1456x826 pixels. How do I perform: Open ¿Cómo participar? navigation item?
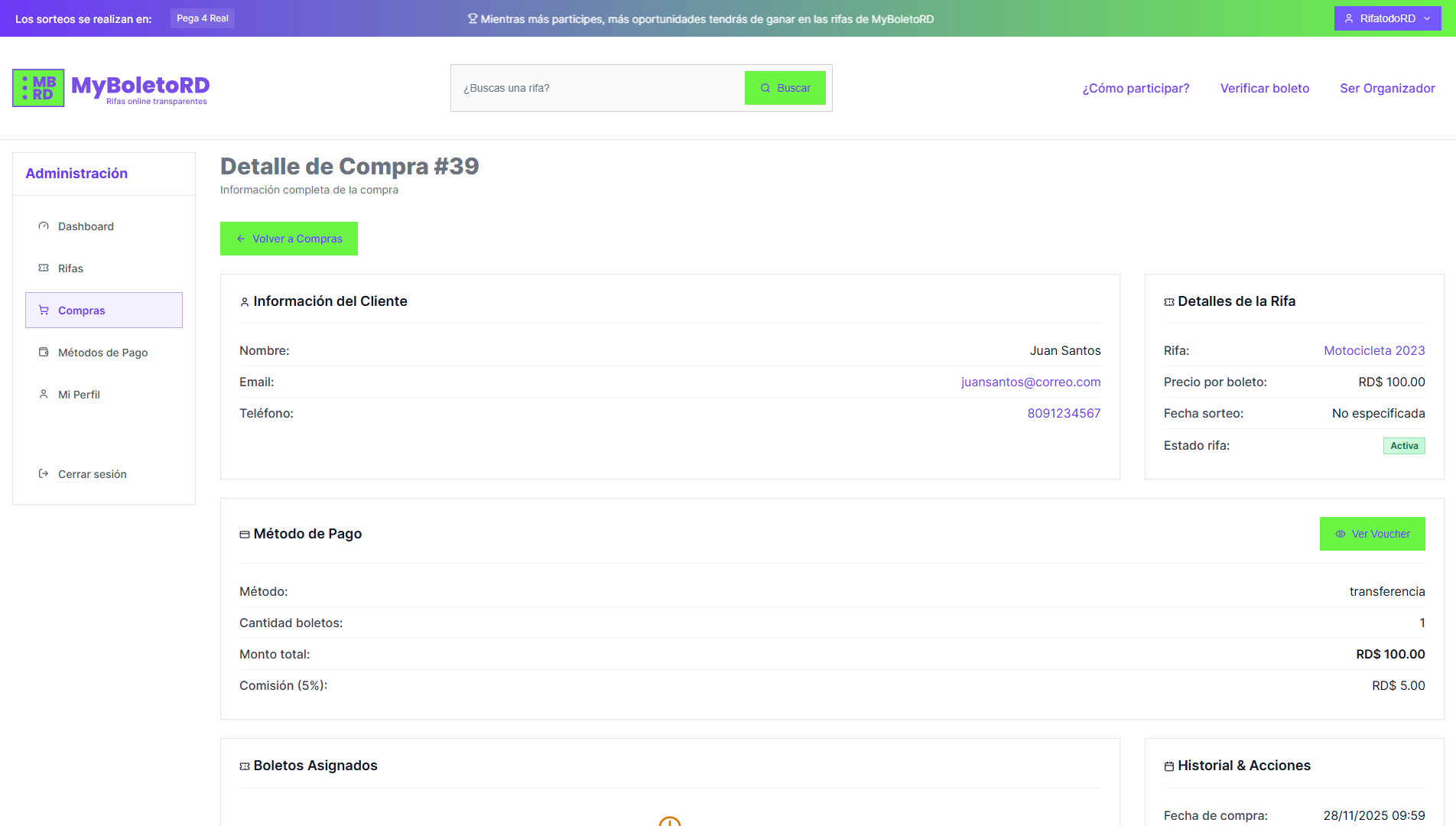point(1136,88)
